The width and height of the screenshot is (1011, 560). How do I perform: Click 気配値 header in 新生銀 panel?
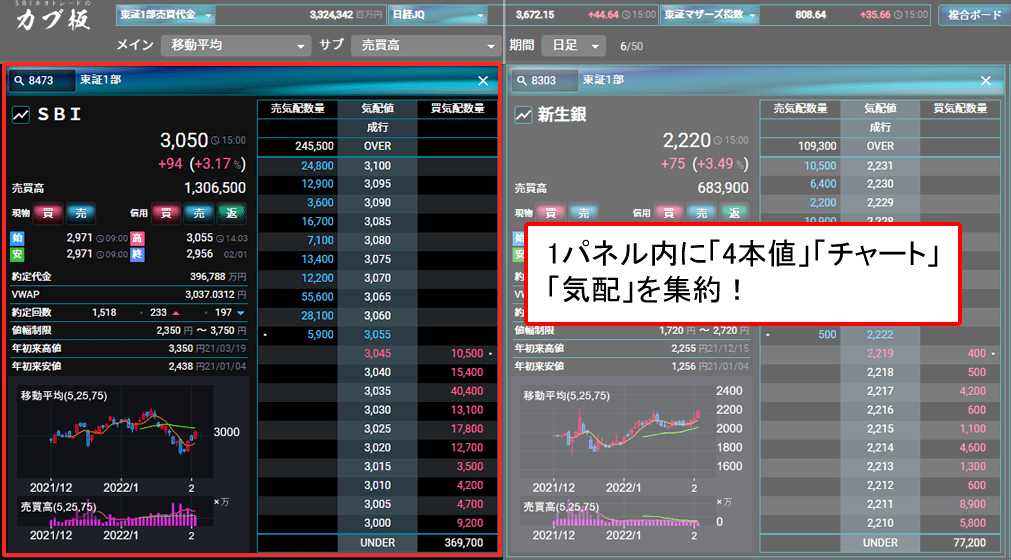(x=880, y=109)
